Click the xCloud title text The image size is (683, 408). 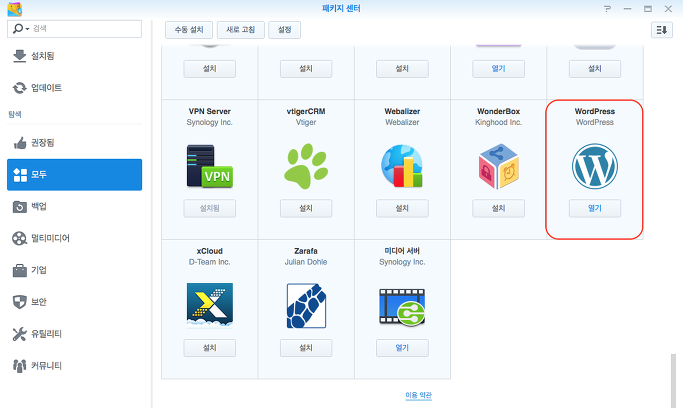pos(210,251)
